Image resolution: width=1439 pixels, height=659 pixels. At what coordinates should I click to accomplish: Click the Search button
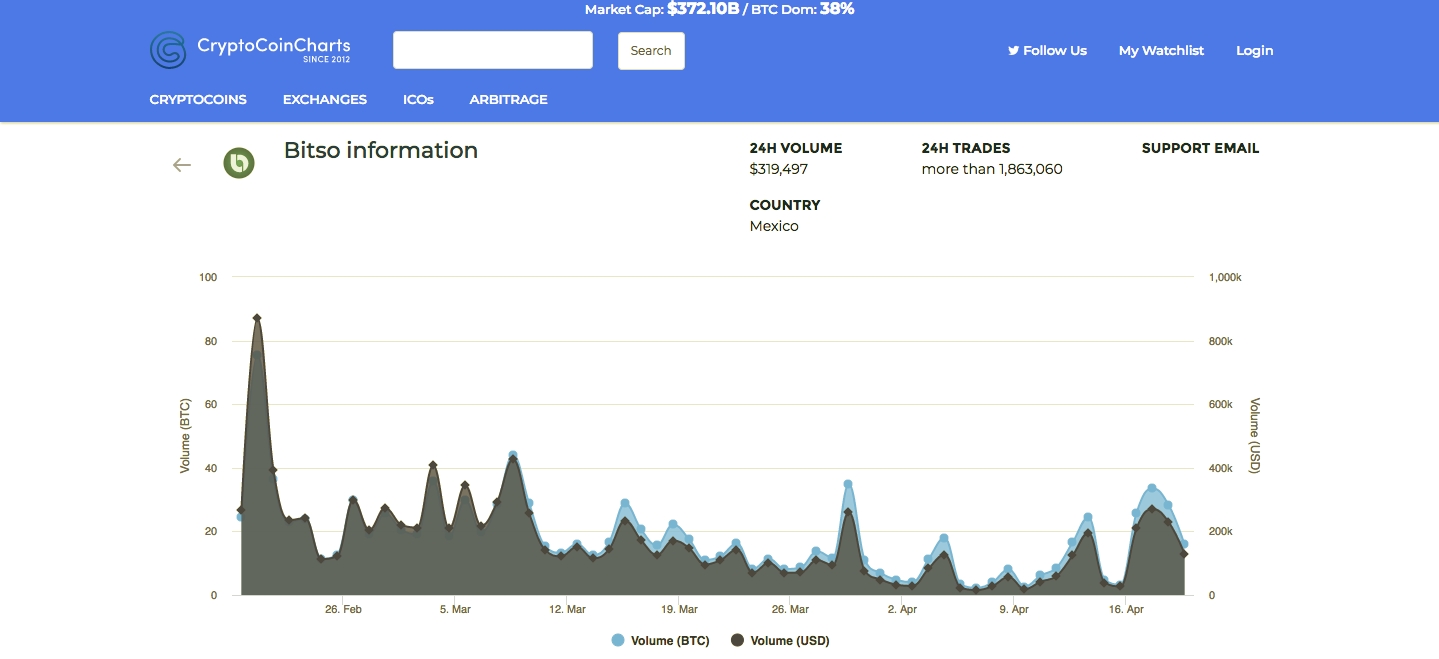click(x=651, y=51)
